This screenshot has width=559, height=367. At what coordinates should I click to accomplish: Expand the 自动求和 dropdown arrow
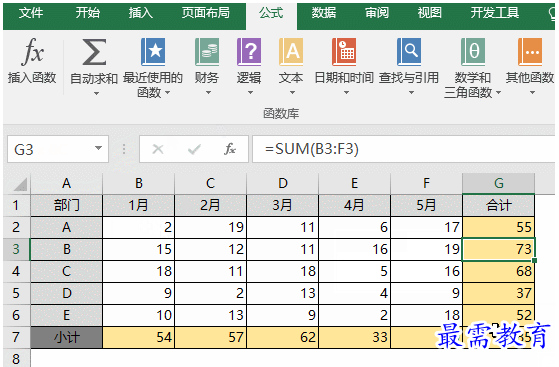pyautogui.click(x=96, y=94)
